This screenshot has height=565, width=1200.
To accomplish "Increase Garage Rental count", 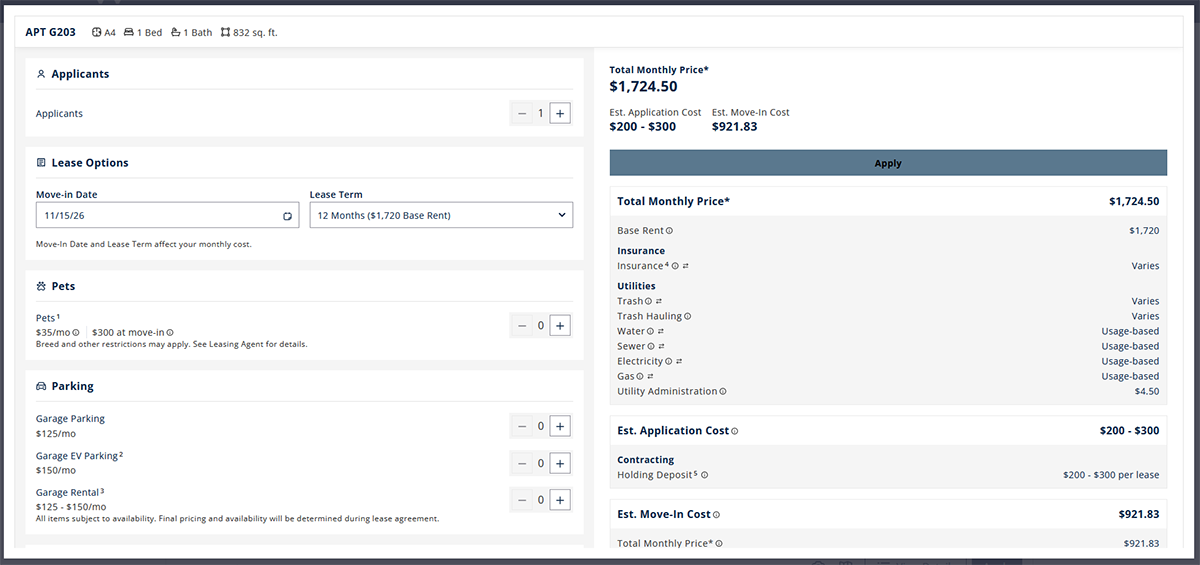I will [560, 500].
